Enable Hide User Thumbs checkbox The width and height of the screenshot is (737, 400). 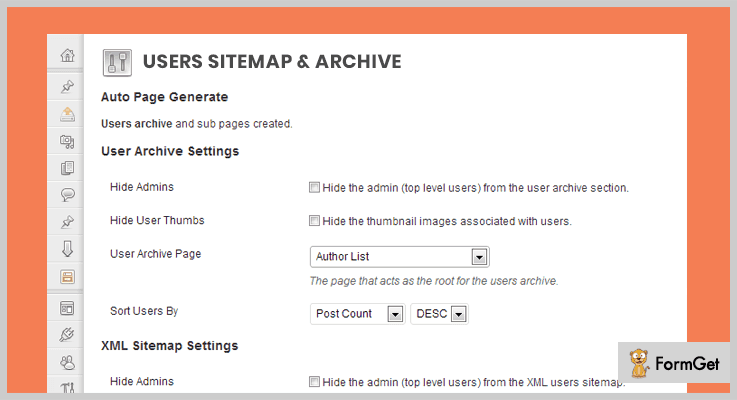pos(314,221)
